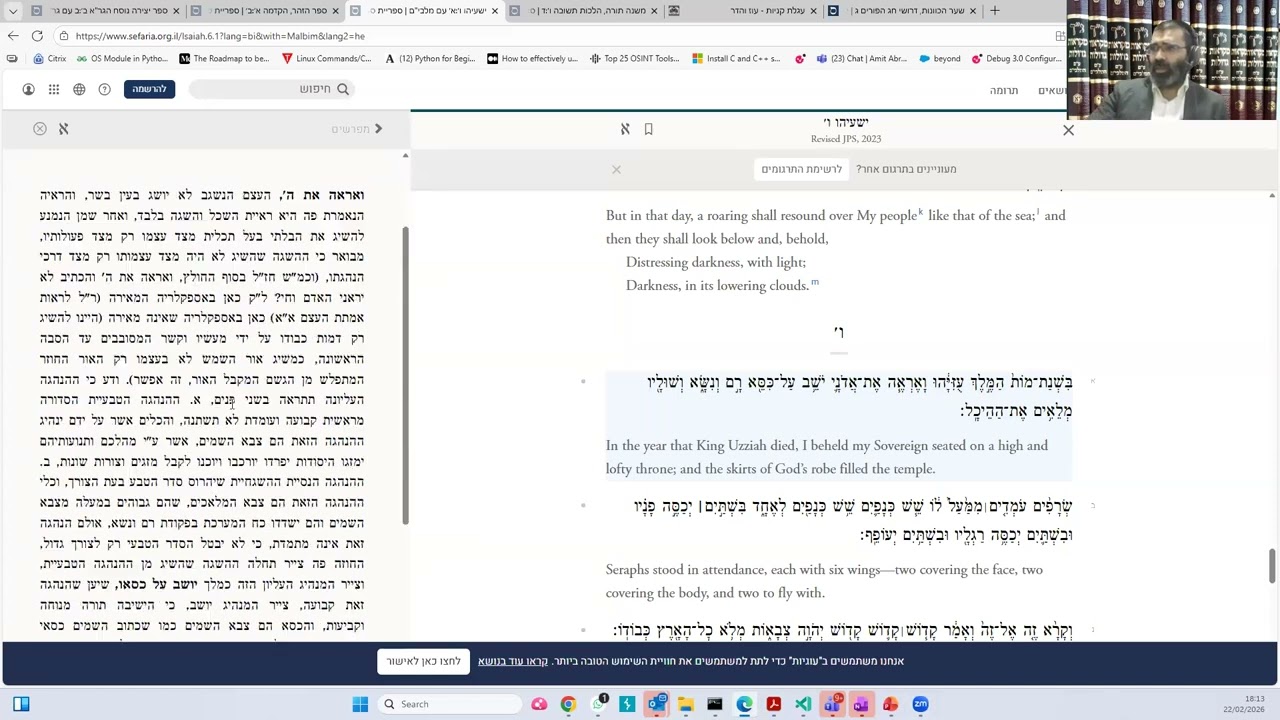Click לחצו כאן לאישור to accept cookies
Image resolution: width=1280 pixels, height=720 pixels.
pyautogui.click(x=423, y=661)
